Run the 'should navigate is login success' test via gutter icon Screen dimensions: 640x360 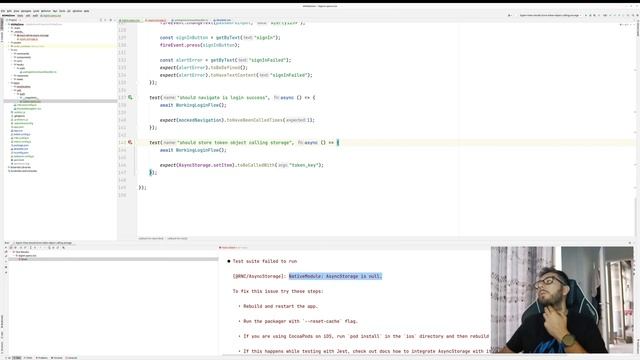[x=130, y=98]
